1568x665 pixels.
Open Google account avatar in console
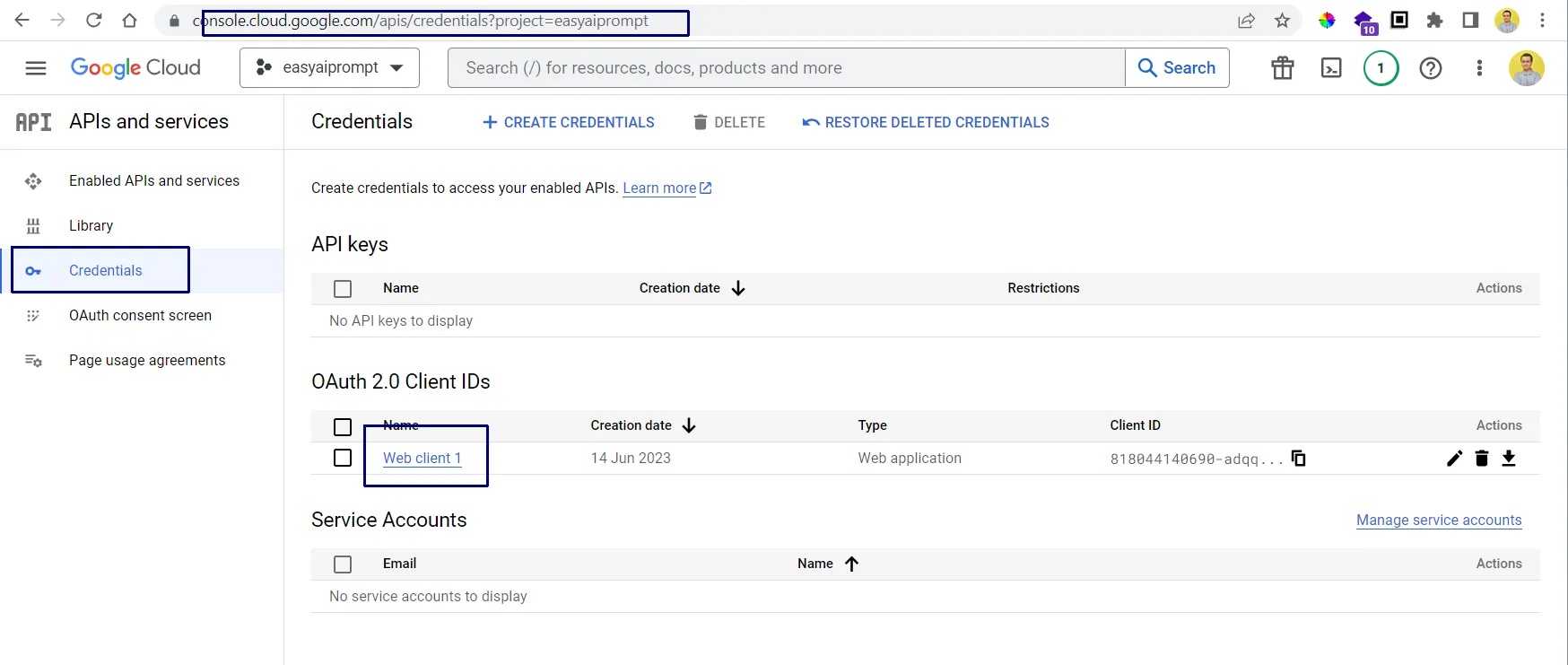click(1526, 68)
